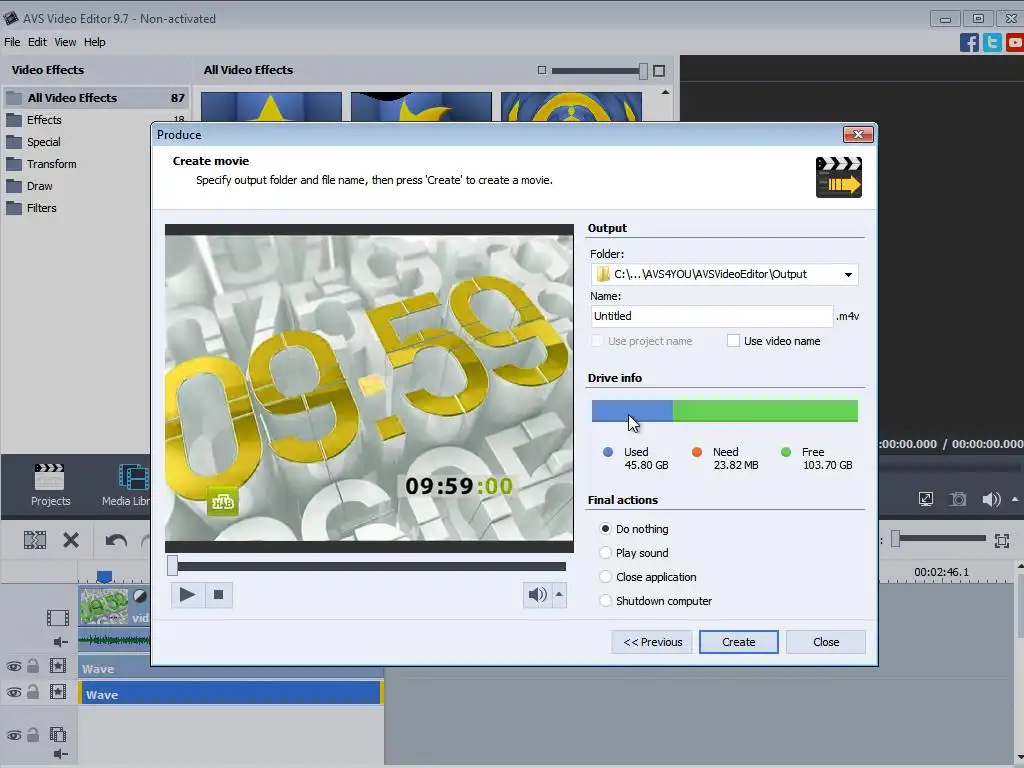Click the timeline vertical scroll down arrow
Viewport: 1024px width, 768px height.
tap(1020, 758)
